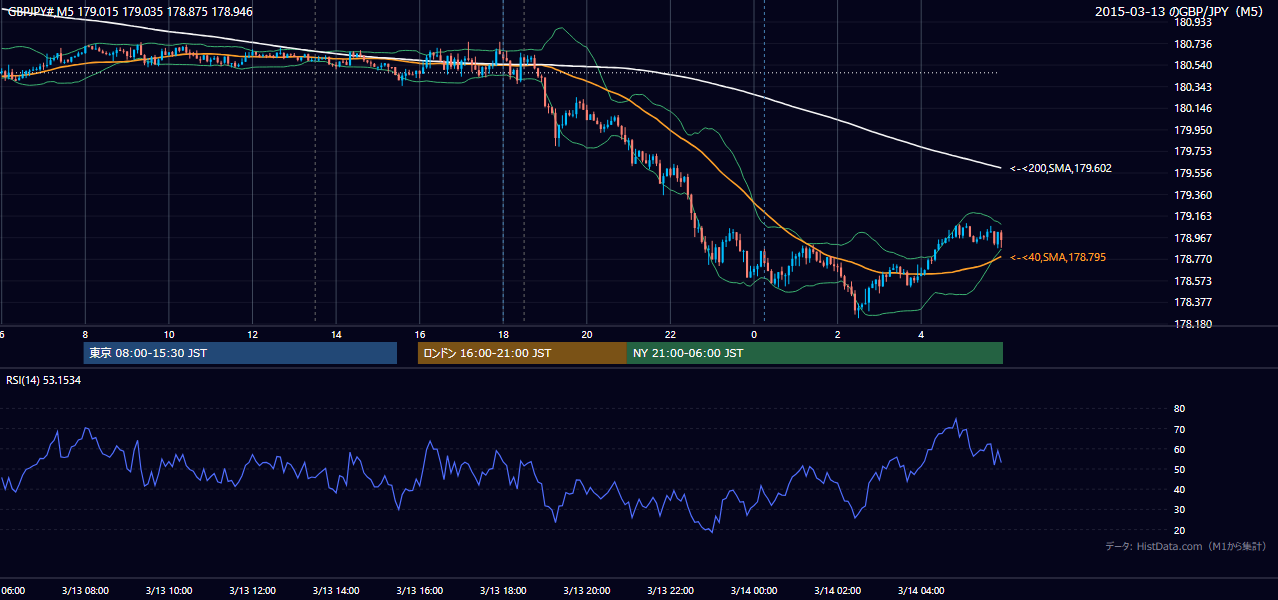Viewport: 1278px width, 600px height.
Task: Click the 3/13 10:00 date axis label
Action: click(x=169, y=590)
